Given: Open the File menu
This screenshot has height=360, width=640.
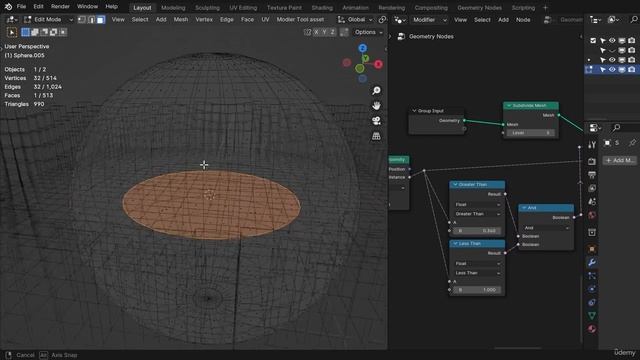Looking at the screenshot, I should click(21, 7).
